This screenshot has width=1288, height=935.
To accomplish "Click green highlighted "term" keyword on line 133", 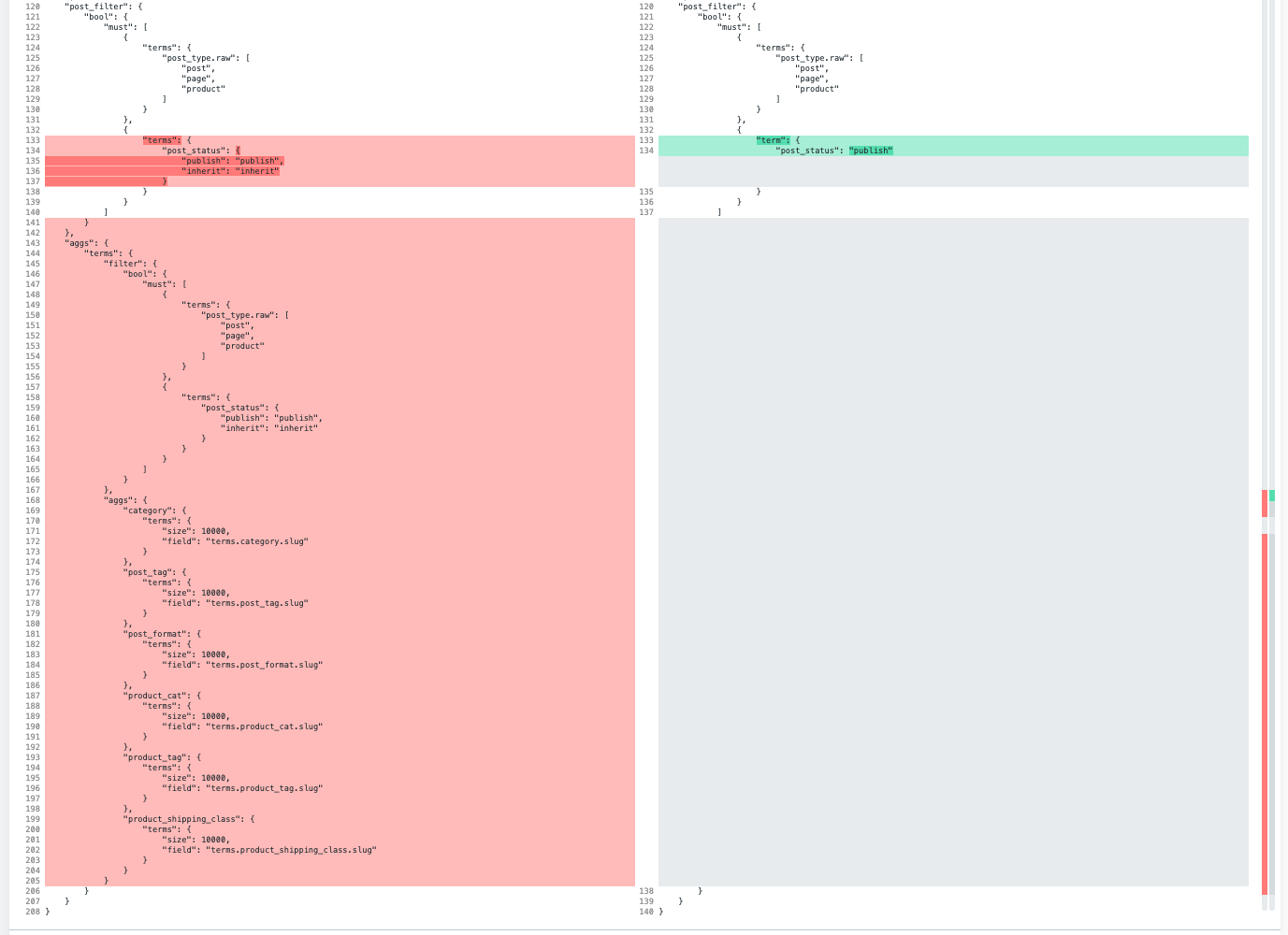I will click(x=774, y=139).
